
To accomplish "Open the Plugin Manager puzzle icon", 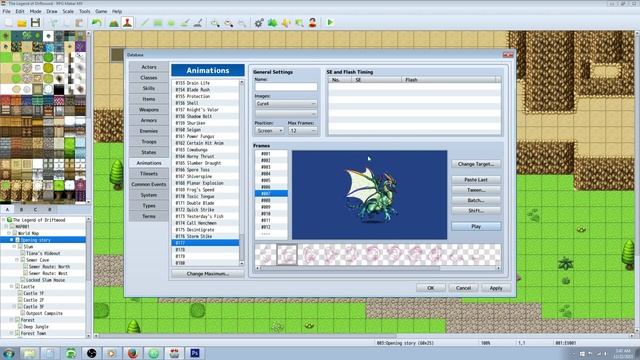I will click(272, 23).
